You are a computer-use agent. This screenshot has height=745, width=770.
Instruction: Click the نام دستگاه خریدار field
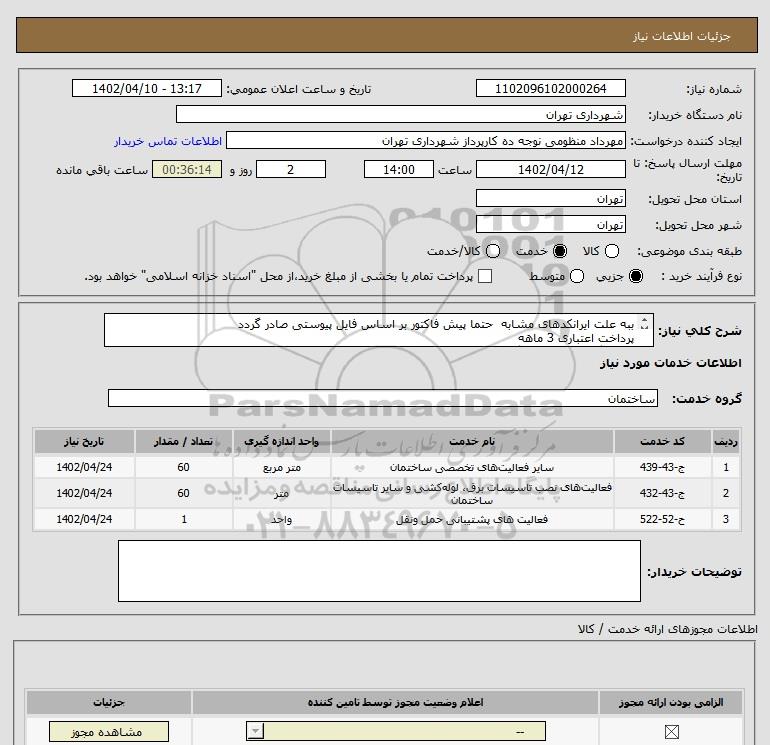(401, 114)
